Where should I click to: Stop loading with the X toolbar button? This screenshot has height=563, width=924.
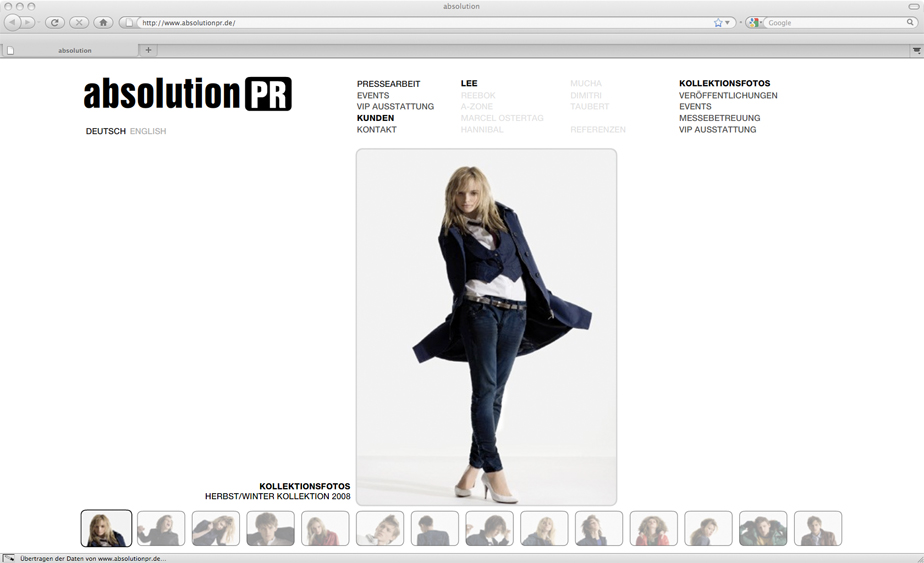click(78, 22)
